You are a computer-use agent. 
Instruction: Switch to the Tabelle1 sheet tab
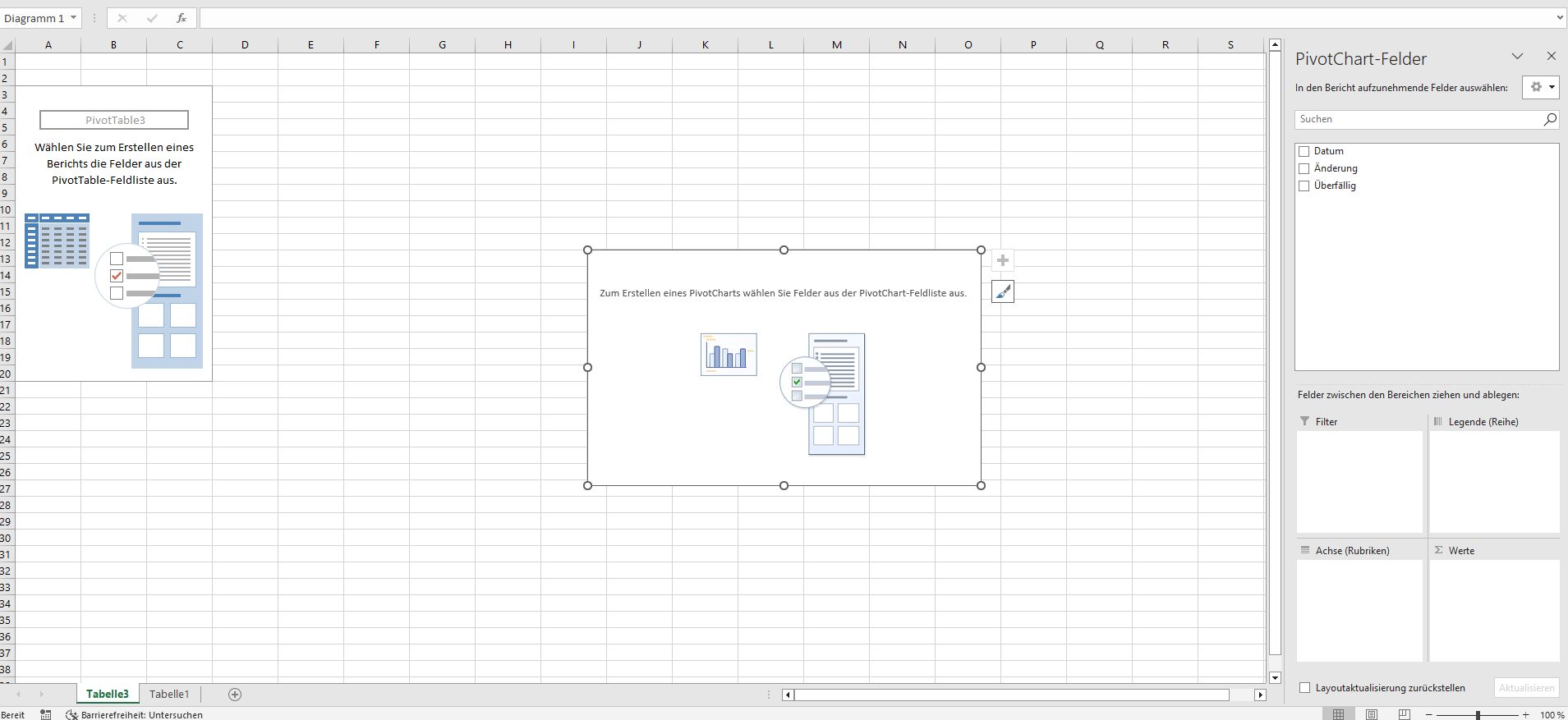pyautogui.click(x=169, y=695)
